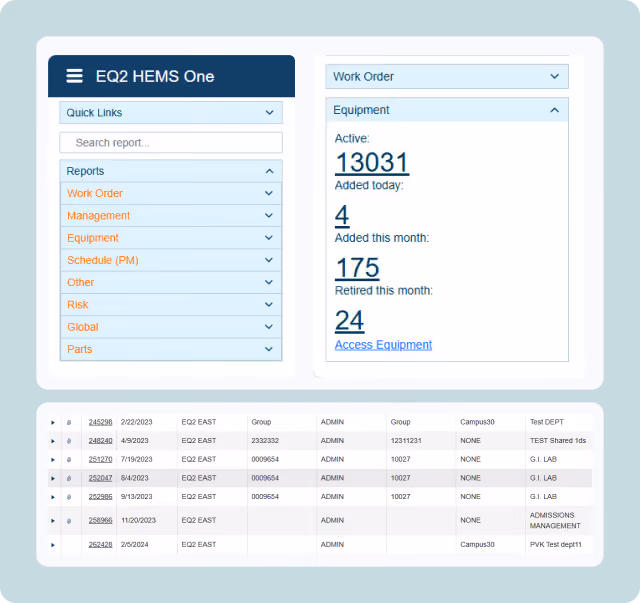Expand the Equipment reports category
The height and width of the screenshot is (603, 640).
[171, 238]
